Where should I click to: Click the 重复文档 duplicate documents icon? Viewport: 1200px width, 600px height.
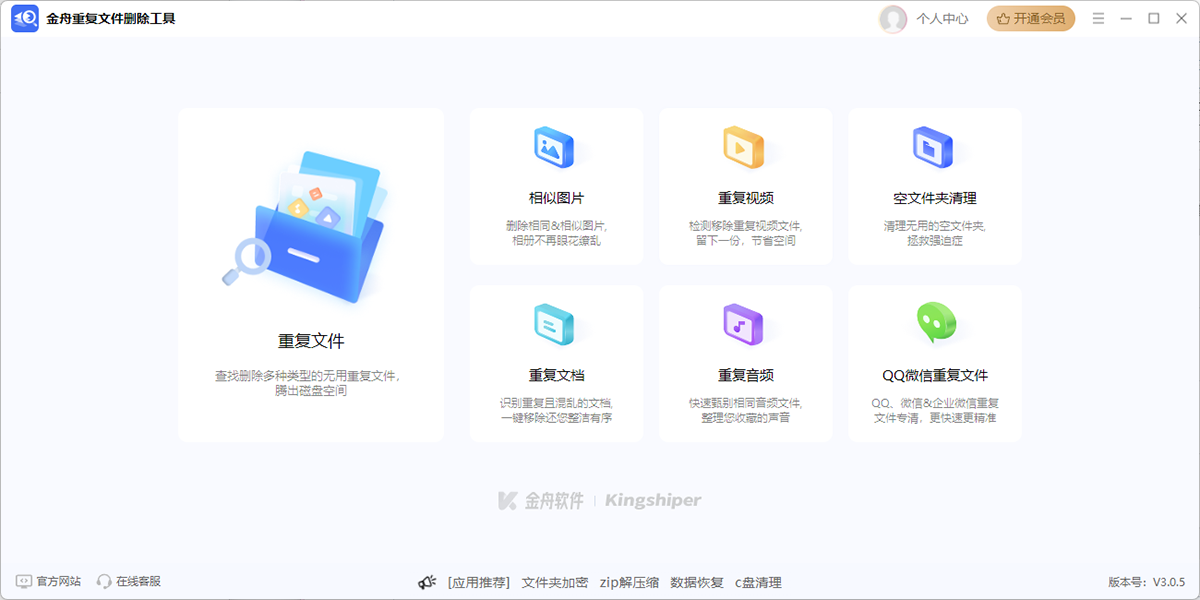(556, 324)
